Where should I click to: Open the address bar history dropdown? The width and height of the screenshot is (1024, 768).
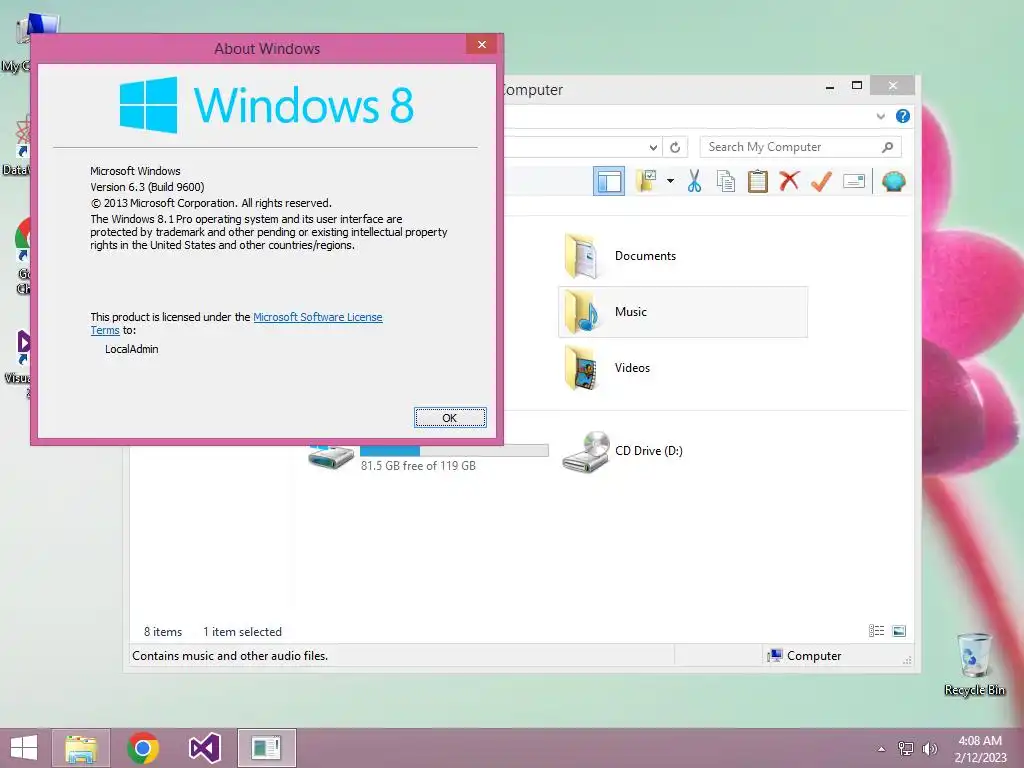(653, 148)
